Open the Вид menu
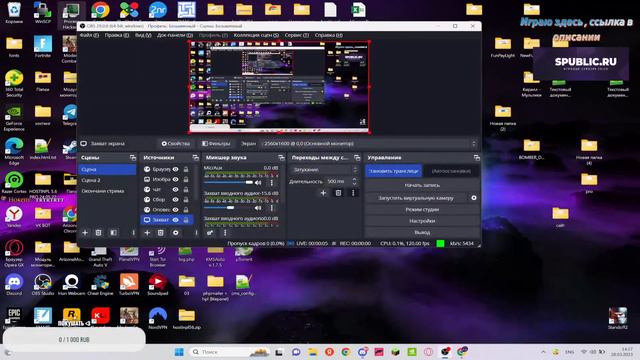This screenshot has height=360, width=640. point(143,35)
